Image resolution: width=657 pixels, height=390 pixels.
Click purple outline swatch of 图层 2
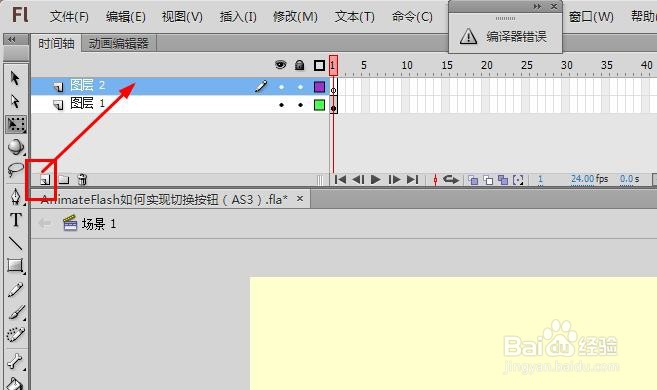click(x=319, y=87)
